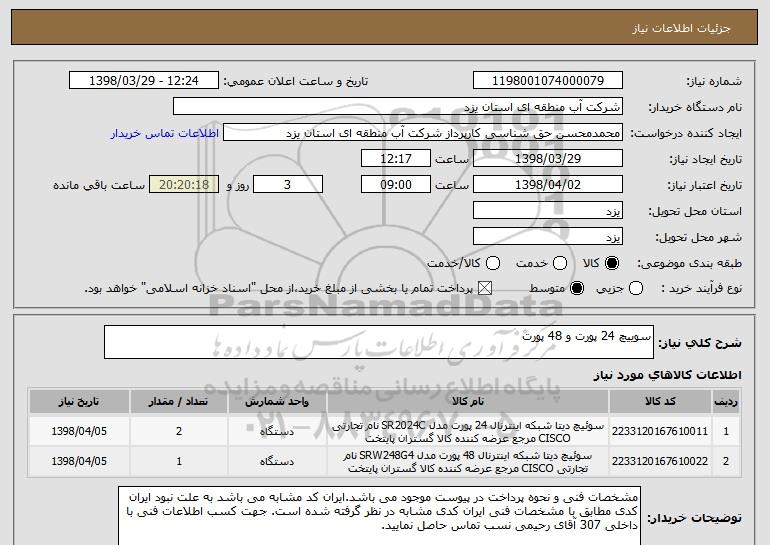Viewport: 770px width, 545px height.
Task: Select the کالا/خدمت radio button
Action: pyautogui.click(x=493, y=263)
